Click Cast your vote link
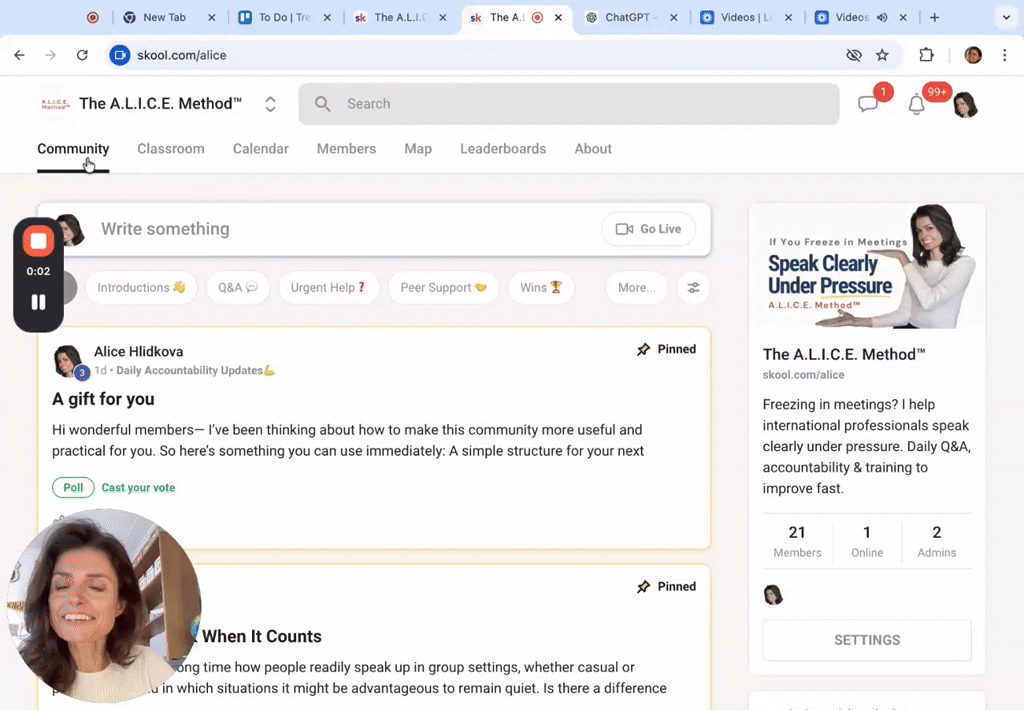Screen dimensions: 1024x710 pyautogui.click(x=138, y=487)
